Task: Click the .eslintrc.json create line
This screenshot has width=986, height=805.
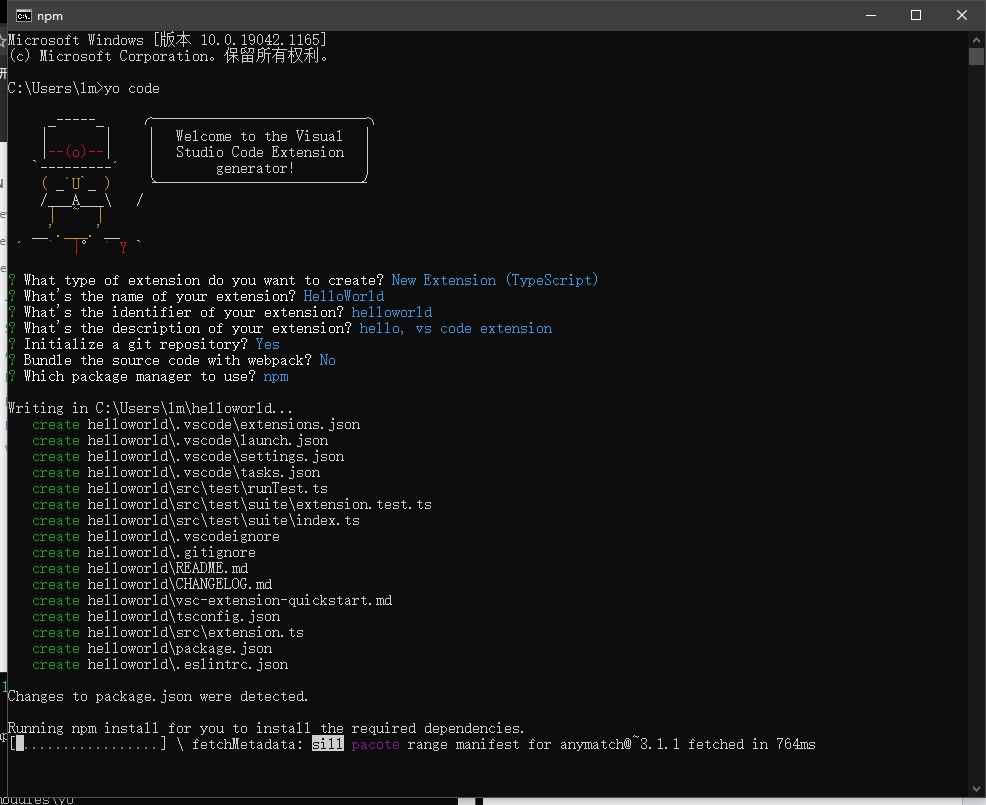Action: point(160,665)
